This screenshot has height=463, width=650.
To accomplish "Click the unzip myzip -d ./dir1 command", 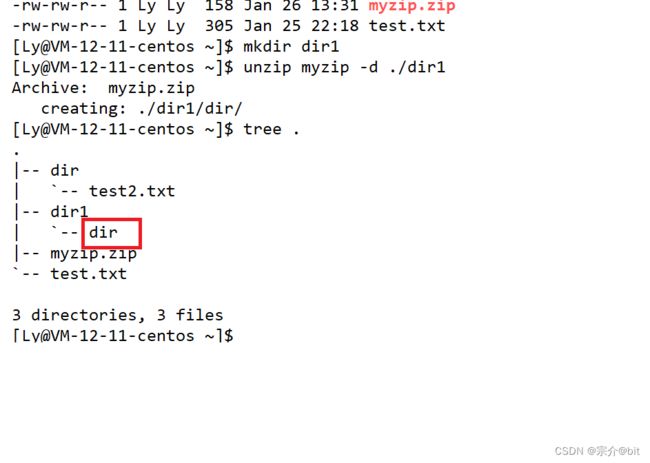I will coord(344,67).
